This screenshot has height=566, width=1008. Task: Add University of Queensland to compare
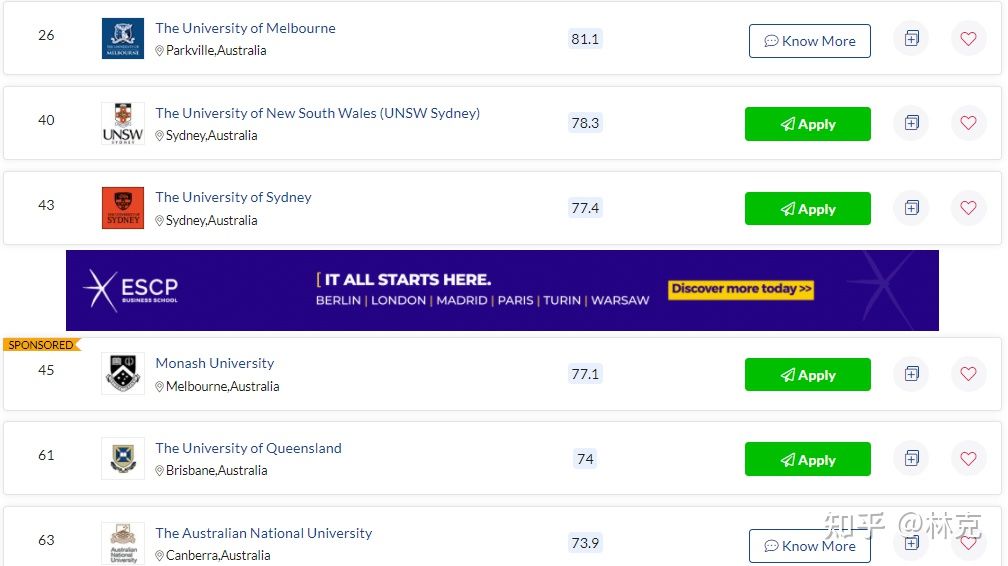click(912, 459)
